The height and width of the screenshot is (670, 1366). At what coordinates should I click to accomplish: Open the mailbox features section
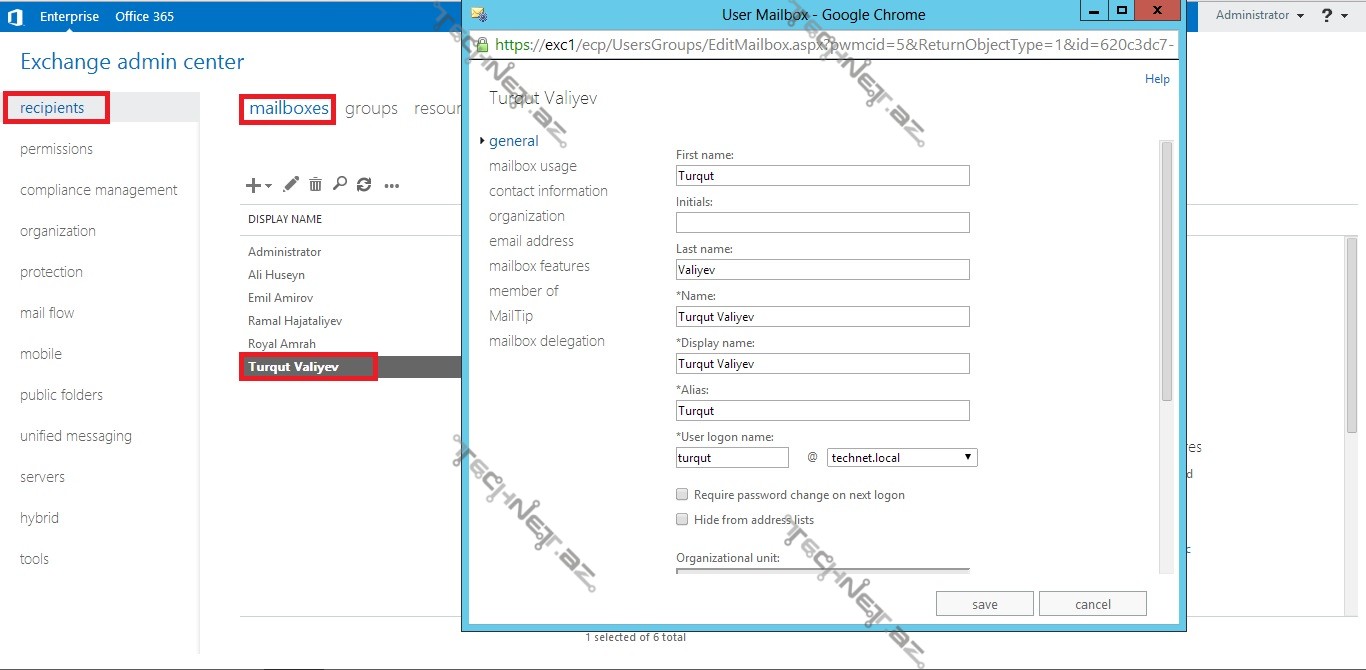click(x=539, y=266)
